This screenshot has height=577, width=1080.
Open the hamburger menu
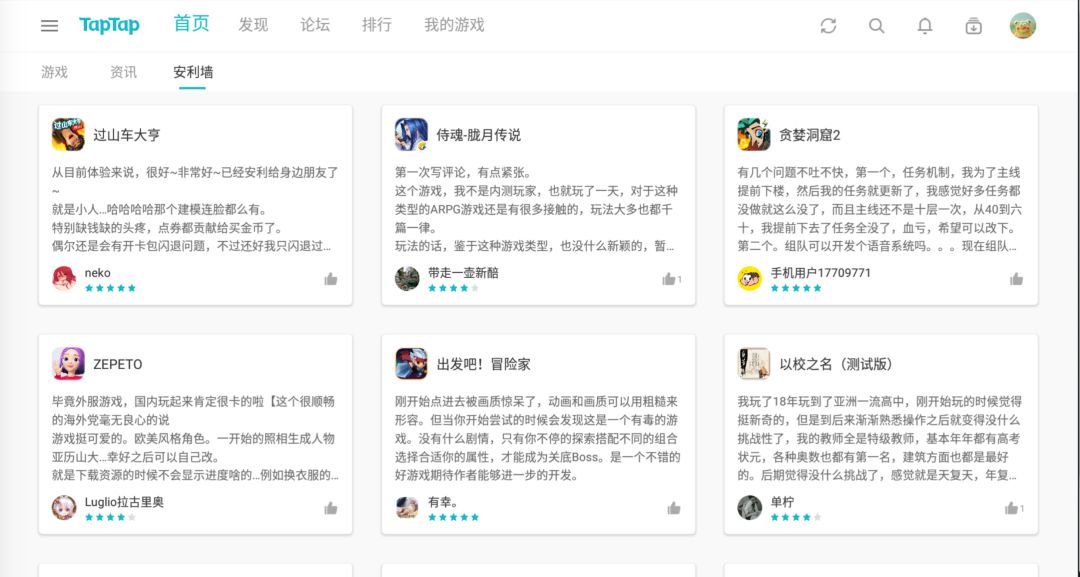(x=49, y=26)
